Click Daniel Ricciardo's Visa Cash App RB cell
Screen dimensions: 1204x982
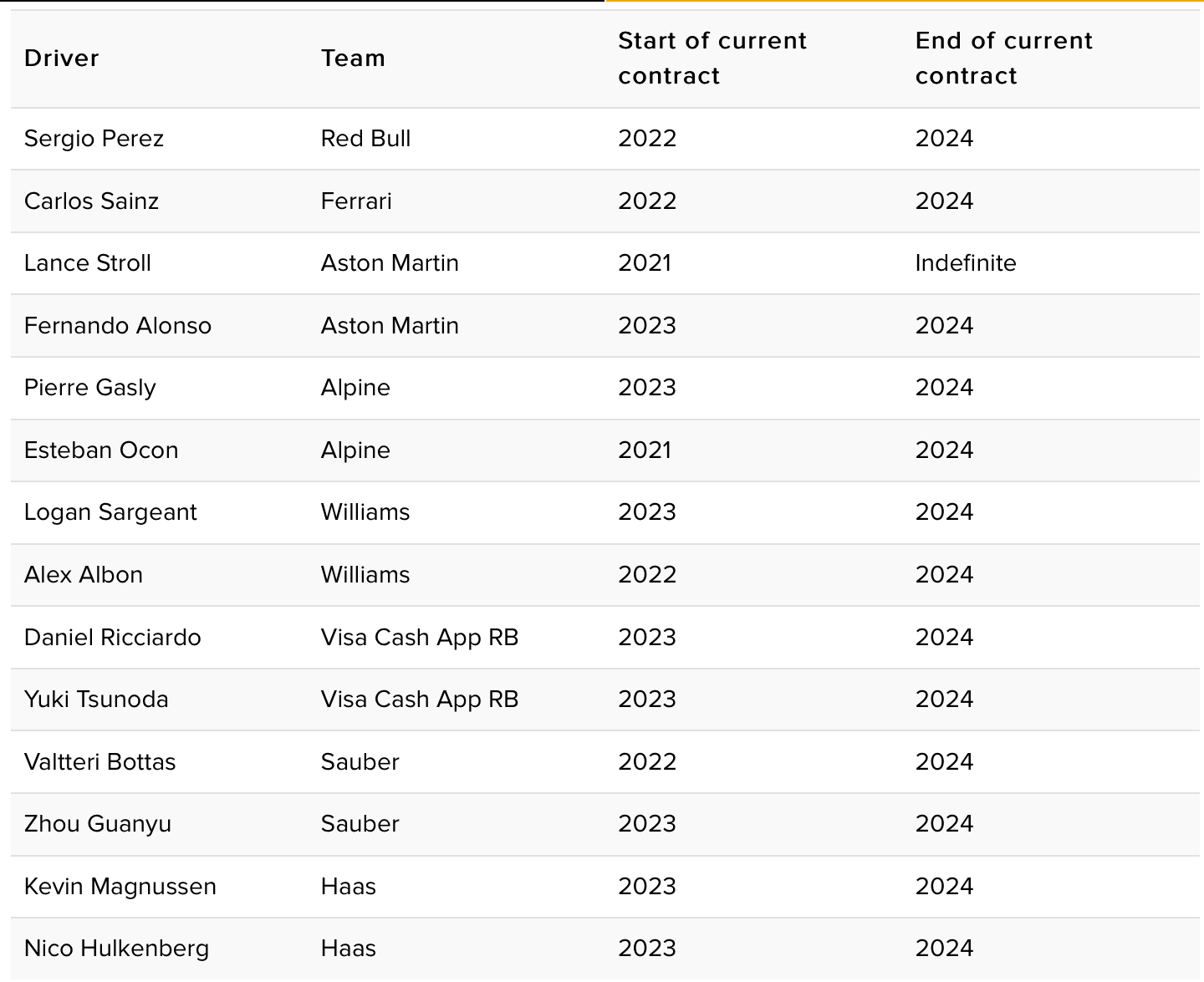point(420,637)
